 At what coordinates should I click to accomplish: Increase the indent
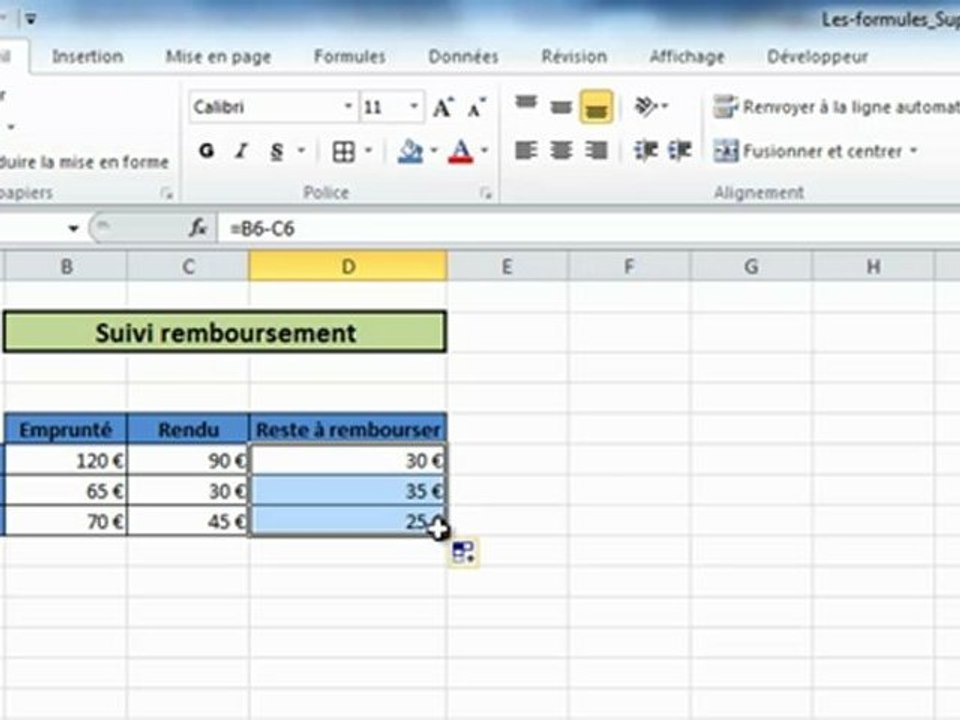coord(680,150)
